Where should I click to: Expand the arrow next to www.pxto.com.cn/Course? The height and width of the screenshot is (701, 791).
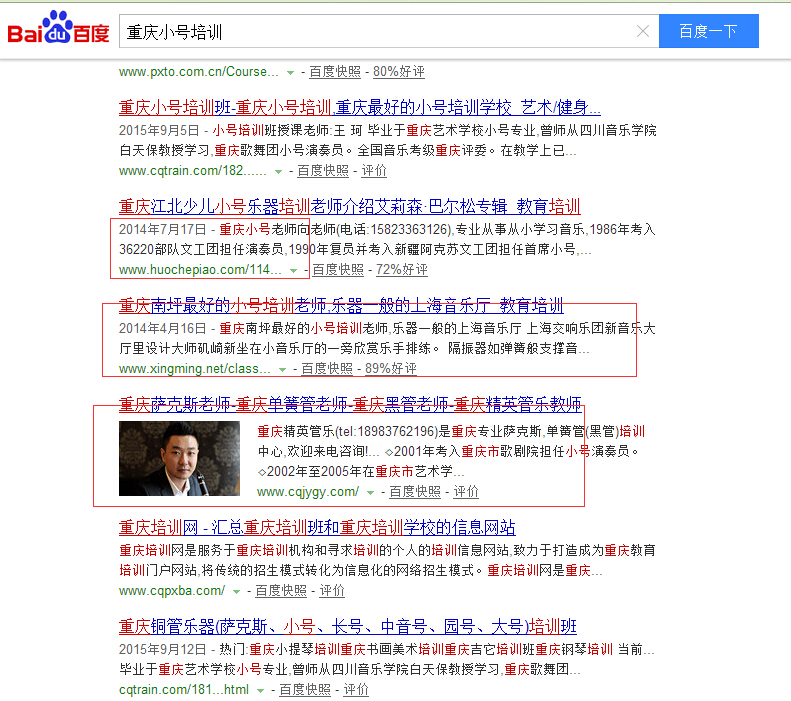point(290,73)
